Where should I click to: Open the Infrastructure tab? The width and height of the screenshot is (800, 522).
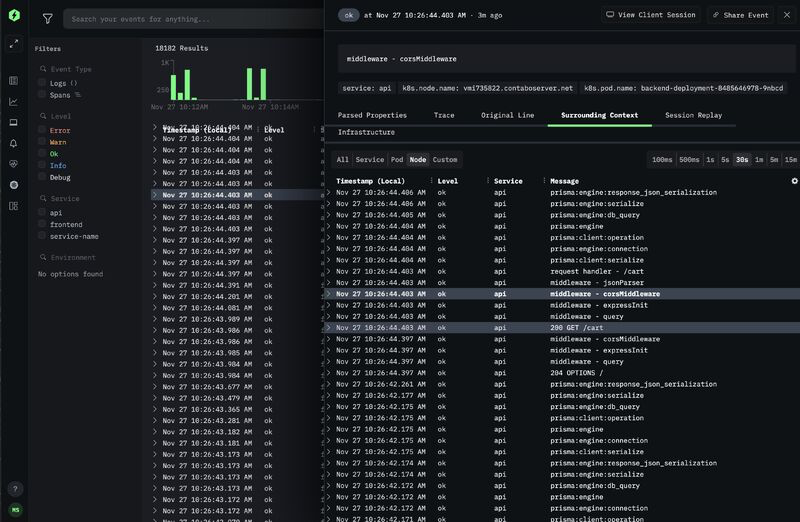[366, 132]
